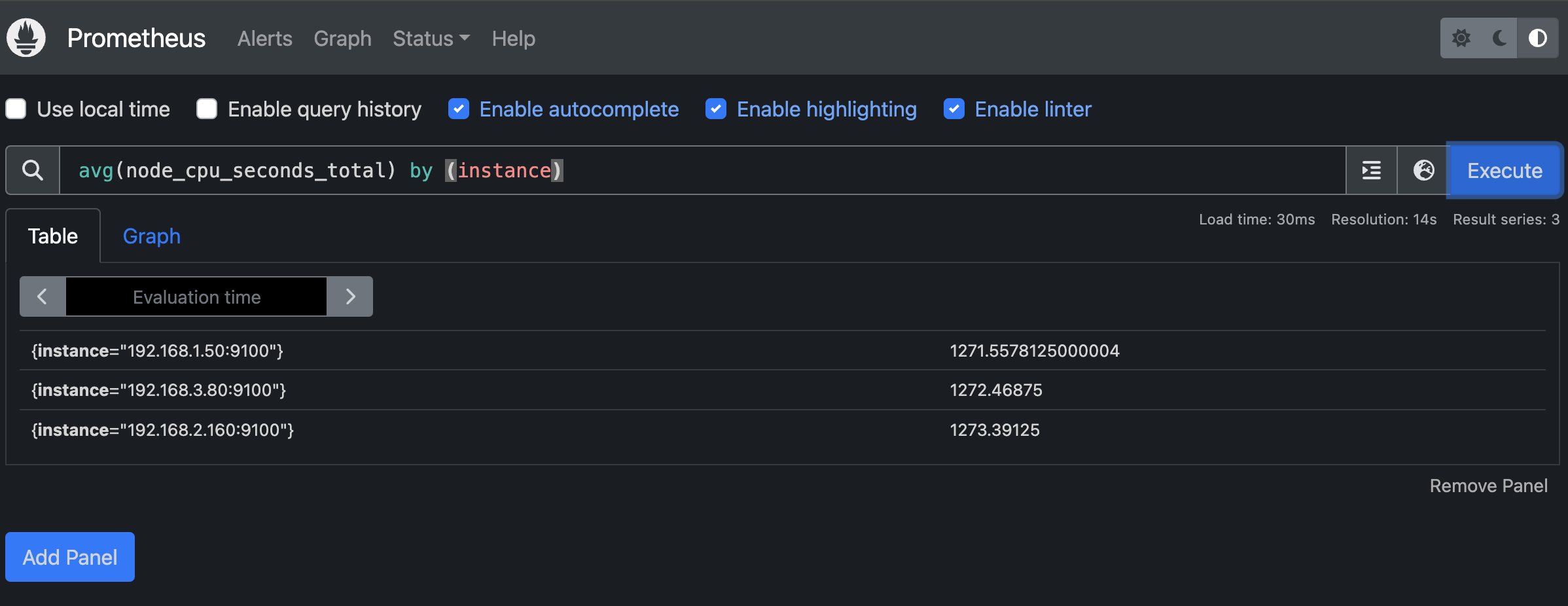The width and height of the screenshot is (1568, 606).
Task: Disable the Enable highlighting checkbox
Action: point(716,109)
